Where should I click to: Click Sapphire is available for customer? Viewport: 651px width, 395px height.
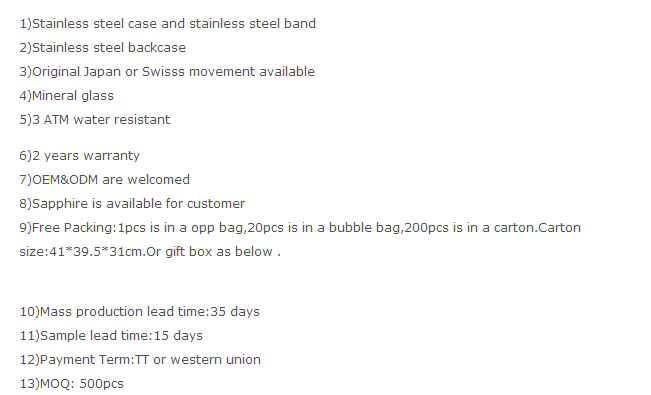(x=132, y=204)
